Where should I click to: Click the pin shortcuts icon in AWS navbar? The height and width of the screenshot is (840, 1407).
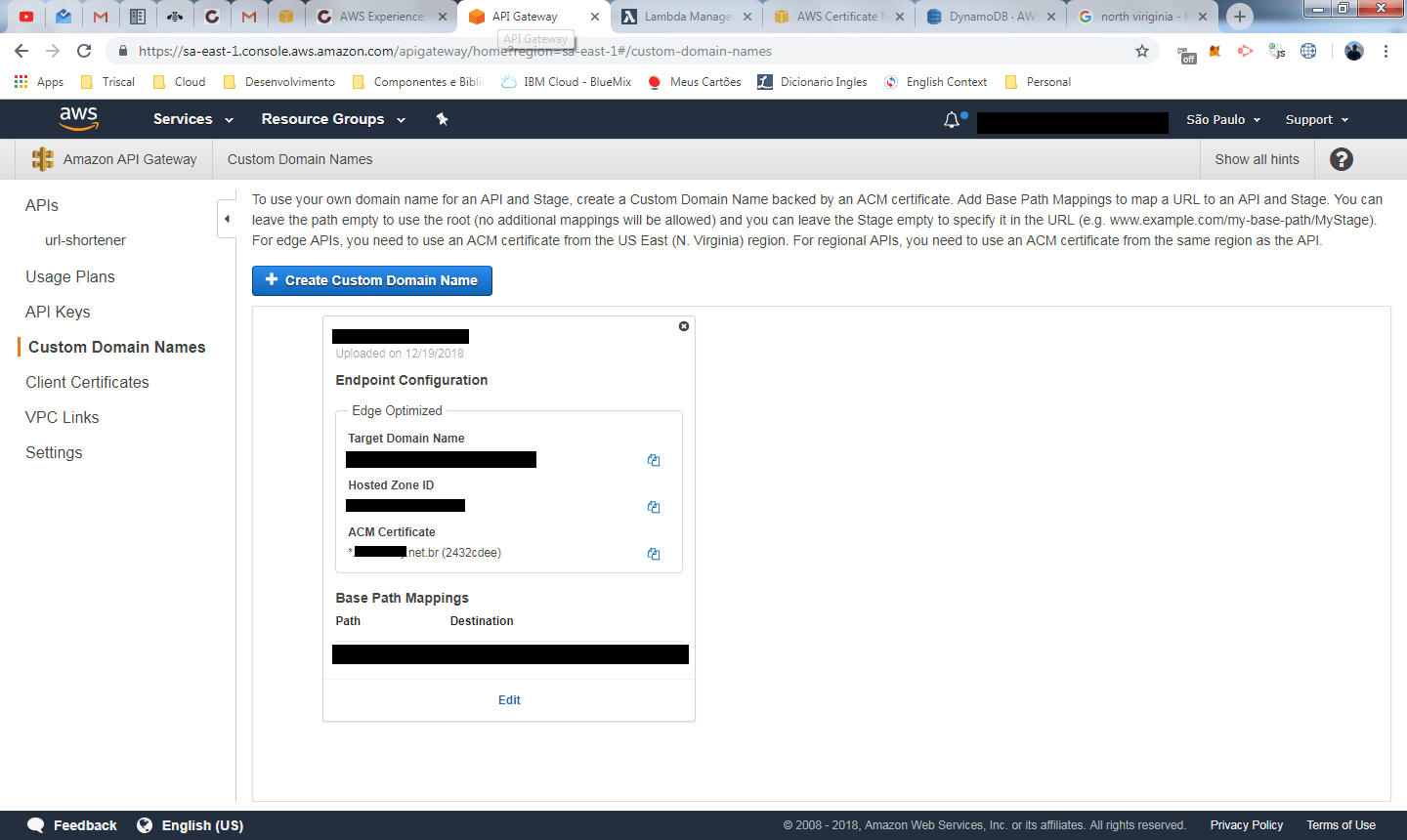[442, 119]
